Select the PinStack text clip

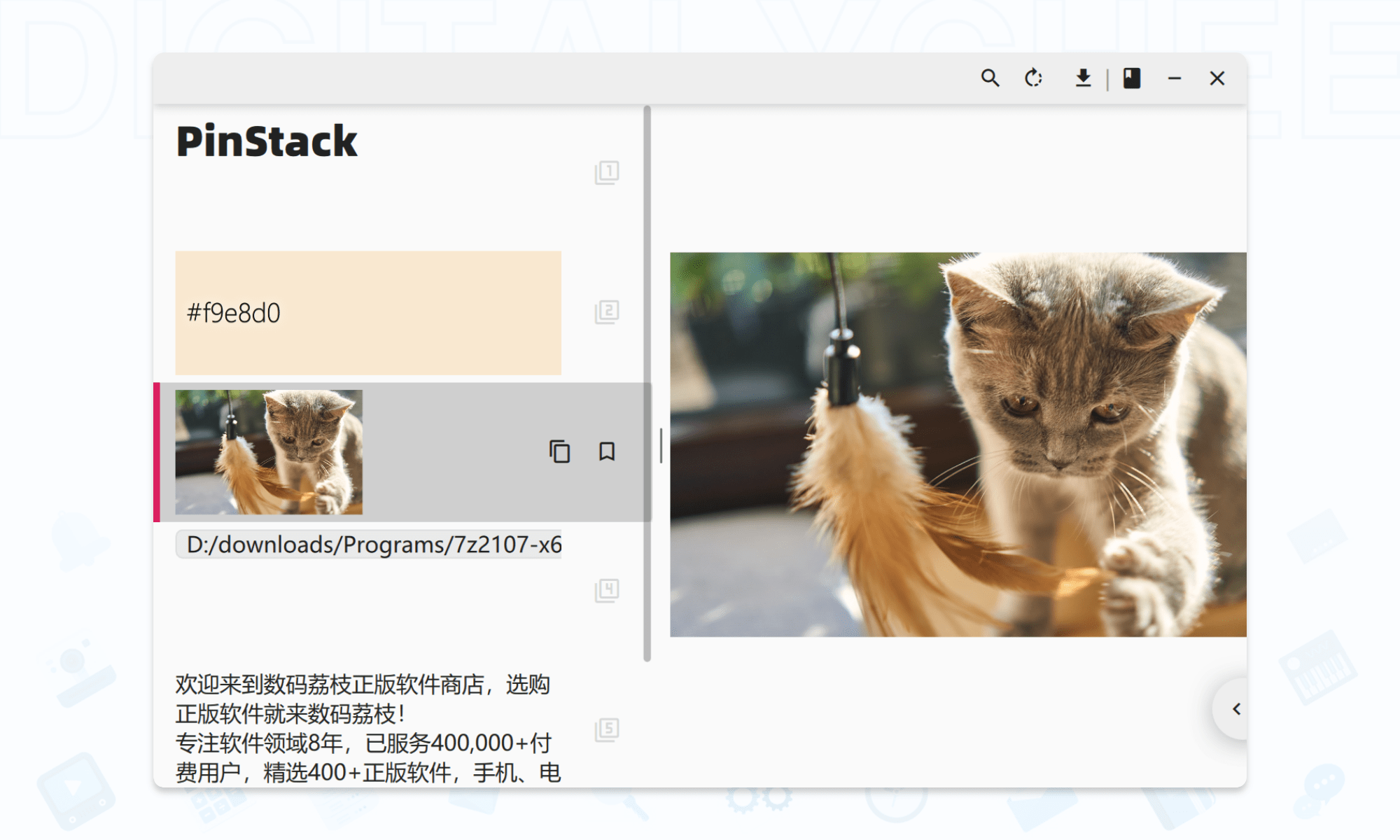pyautogui.click(x=267, y=141)
